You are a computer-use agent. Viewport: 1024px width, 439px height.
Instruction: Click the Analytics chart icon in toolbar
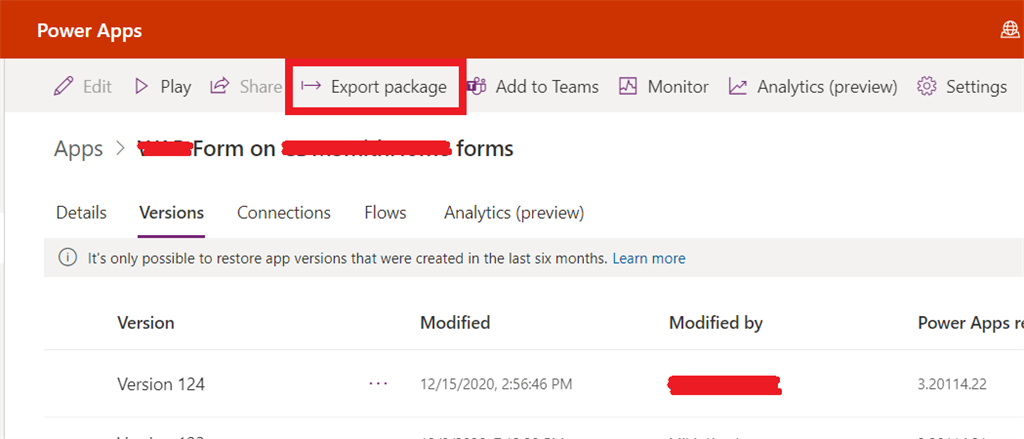coord(738,87)
